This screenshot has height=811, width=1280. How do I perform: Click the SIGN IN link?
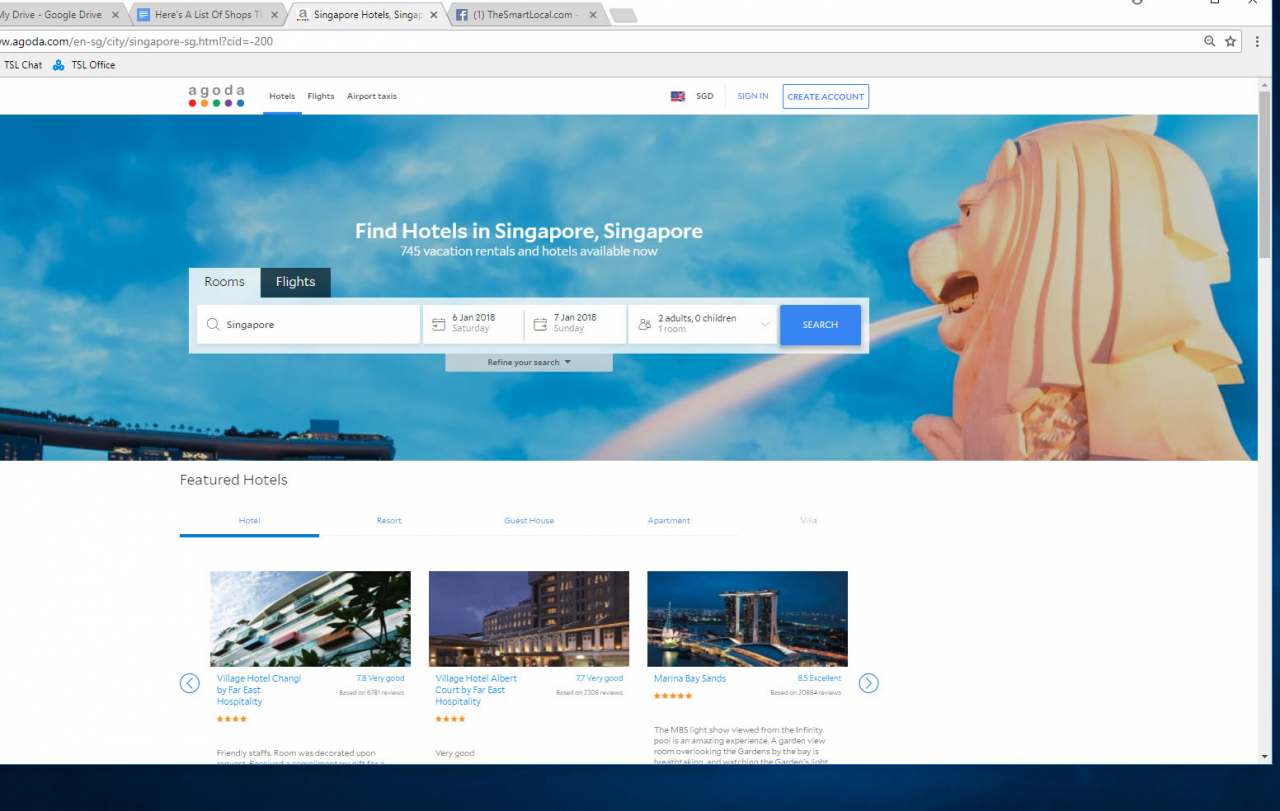[753, 97]
